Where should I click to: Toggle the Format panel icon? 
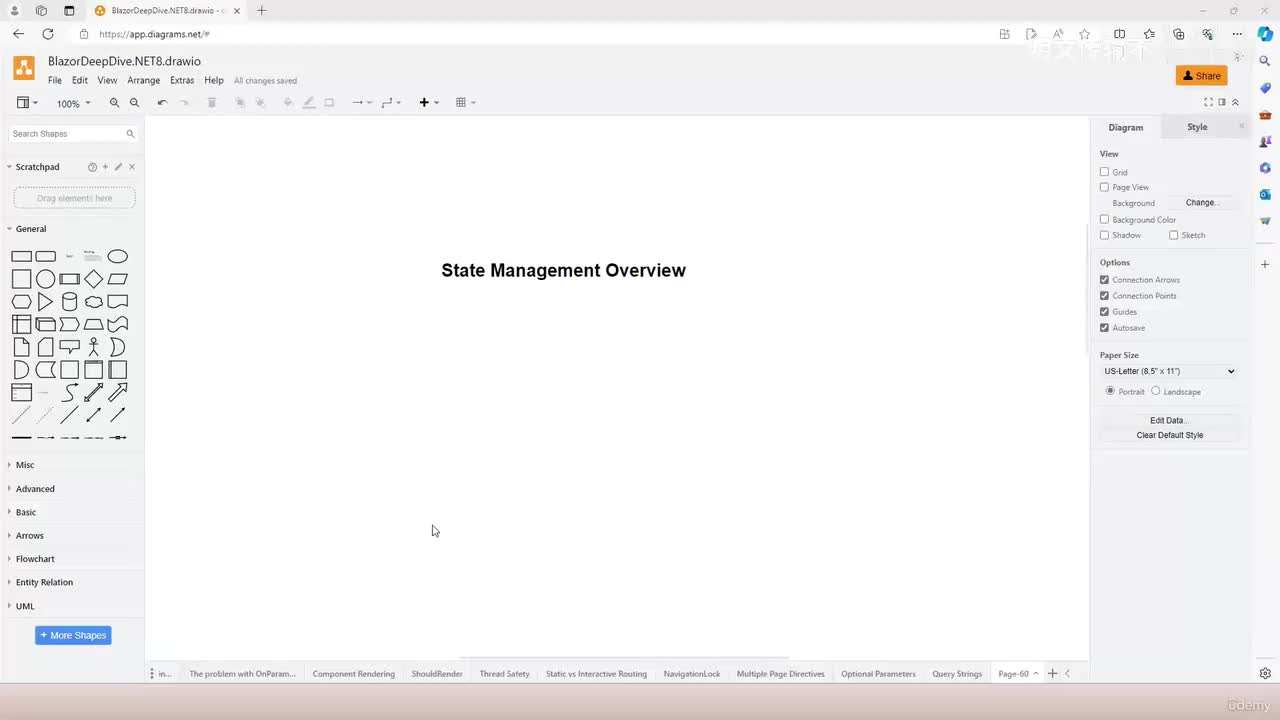coord(1222,102)
